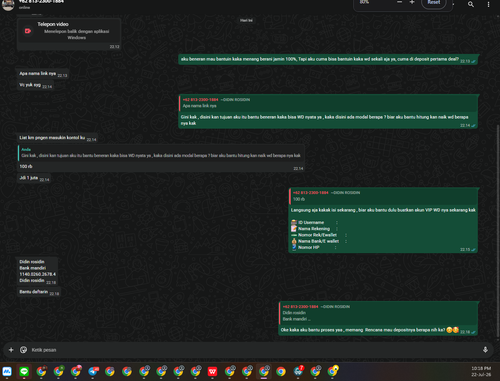This screenshot has width=500, height=381.
Task: Select the 'Bantu daftarin' message
Action: pos(39,292)
